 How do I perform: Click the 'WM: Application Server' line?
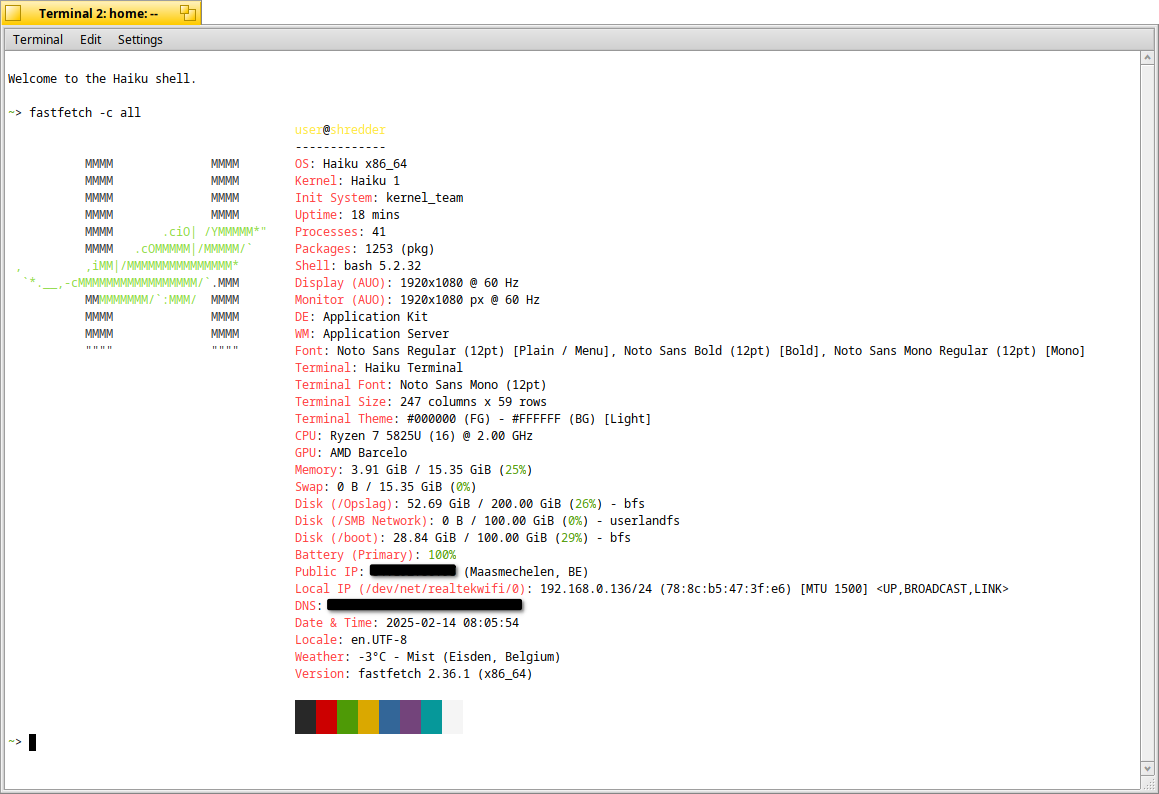click(x=372, y=333)
